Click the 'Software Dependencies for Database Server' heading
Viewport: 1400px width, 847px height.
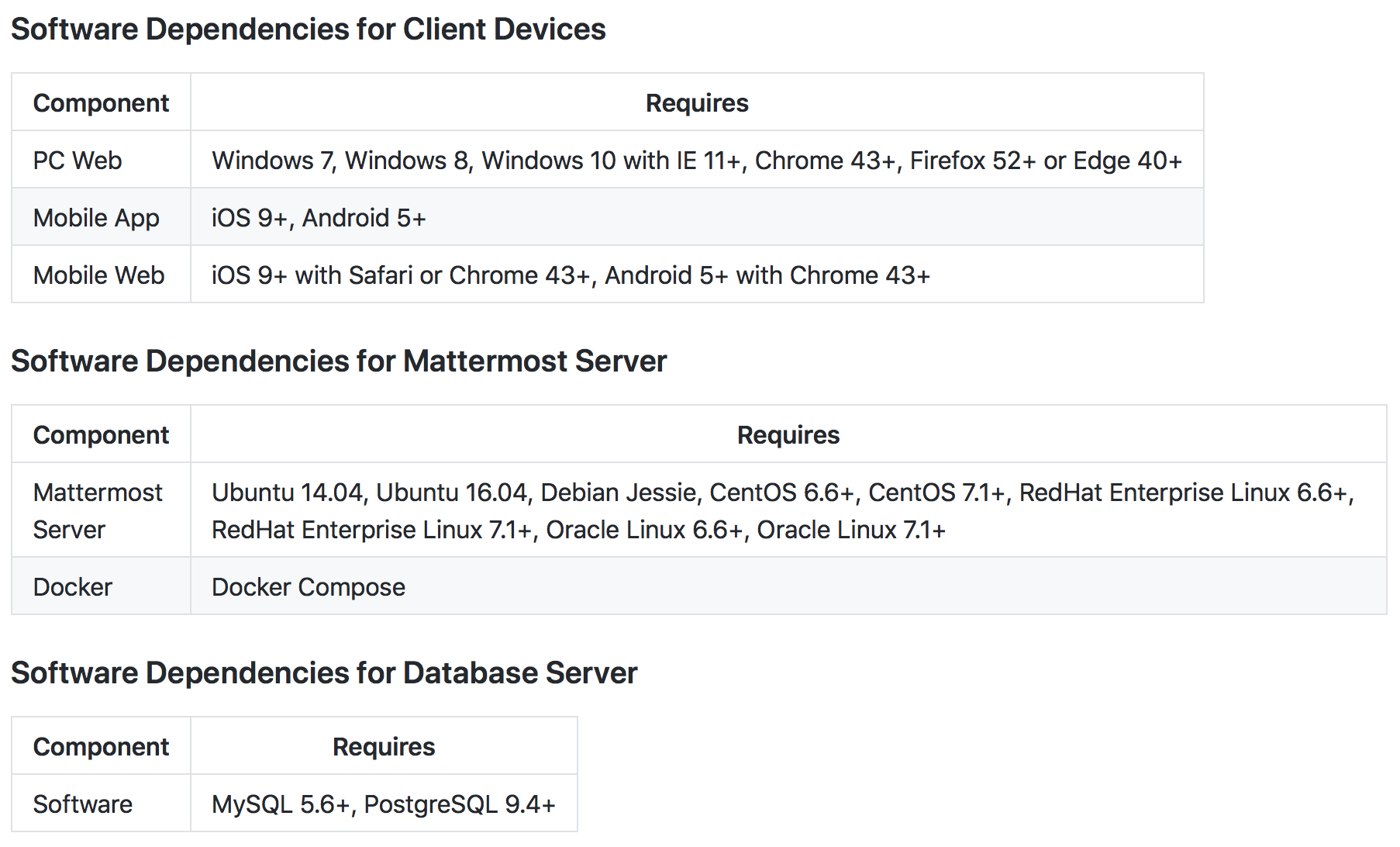click(324, 673)
